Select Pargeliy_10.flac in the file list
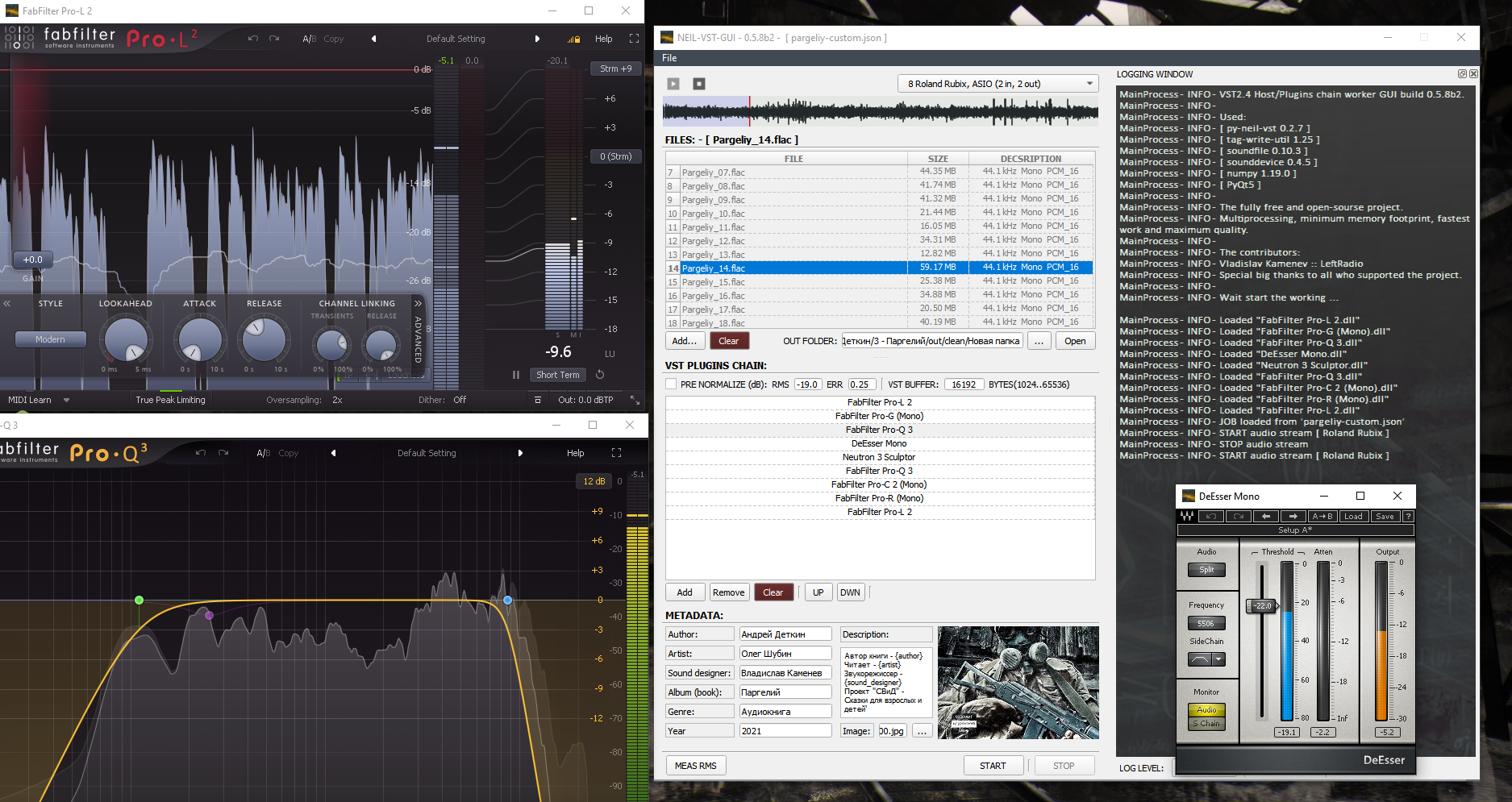The height and width of the screenshot is (802, 1512). 713,214
